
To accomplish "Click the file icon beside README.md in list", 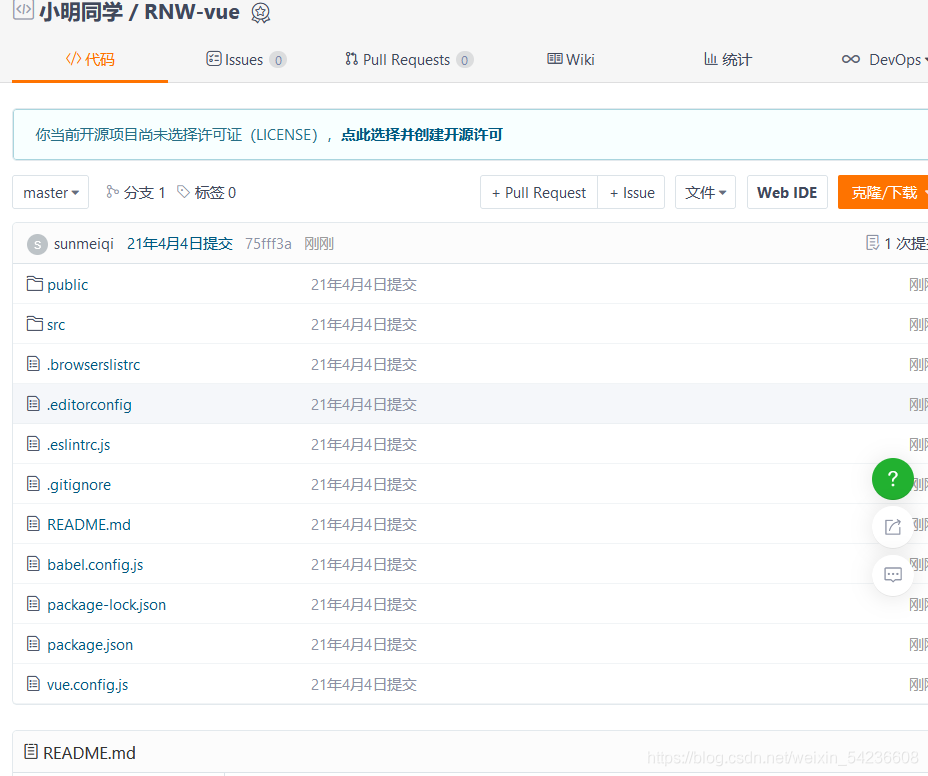I will pyautogui.click(x=34, y=524).
